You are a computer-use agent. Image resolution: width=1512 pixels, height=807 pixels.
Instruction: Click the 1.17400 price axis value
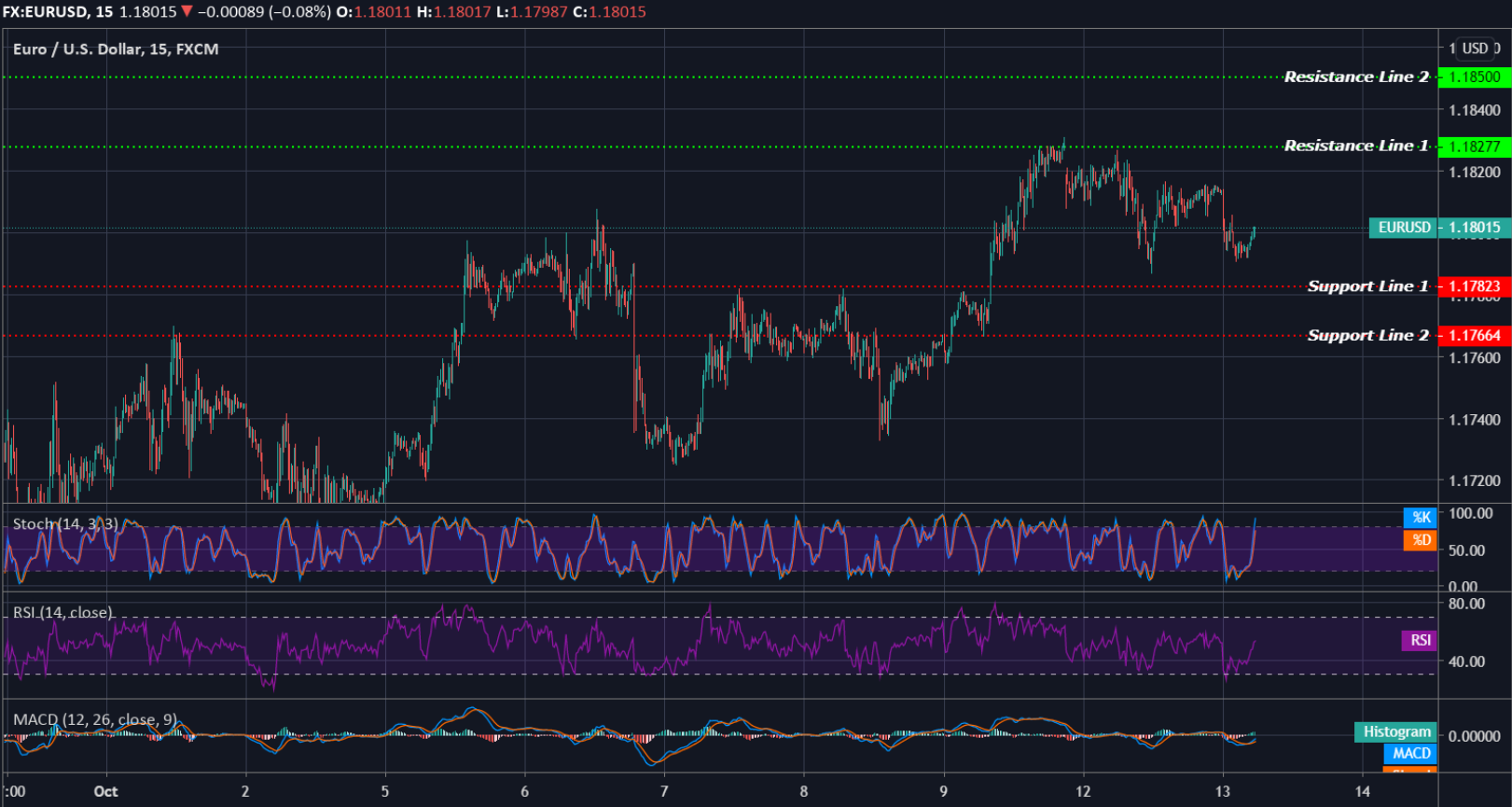click(1475, 420)
